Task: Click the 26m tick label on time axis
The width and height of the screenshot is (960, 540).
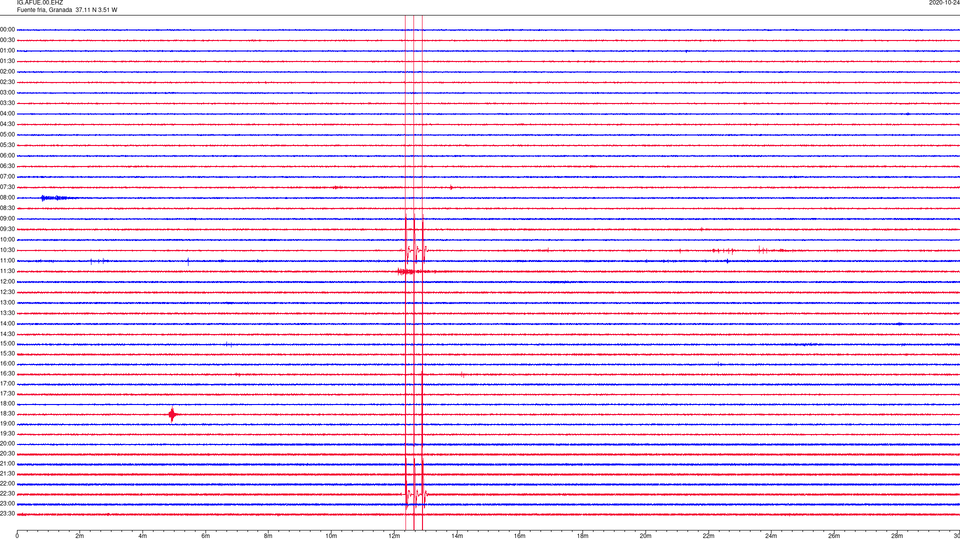Action: pyautogui.click(x=834, y=536)
